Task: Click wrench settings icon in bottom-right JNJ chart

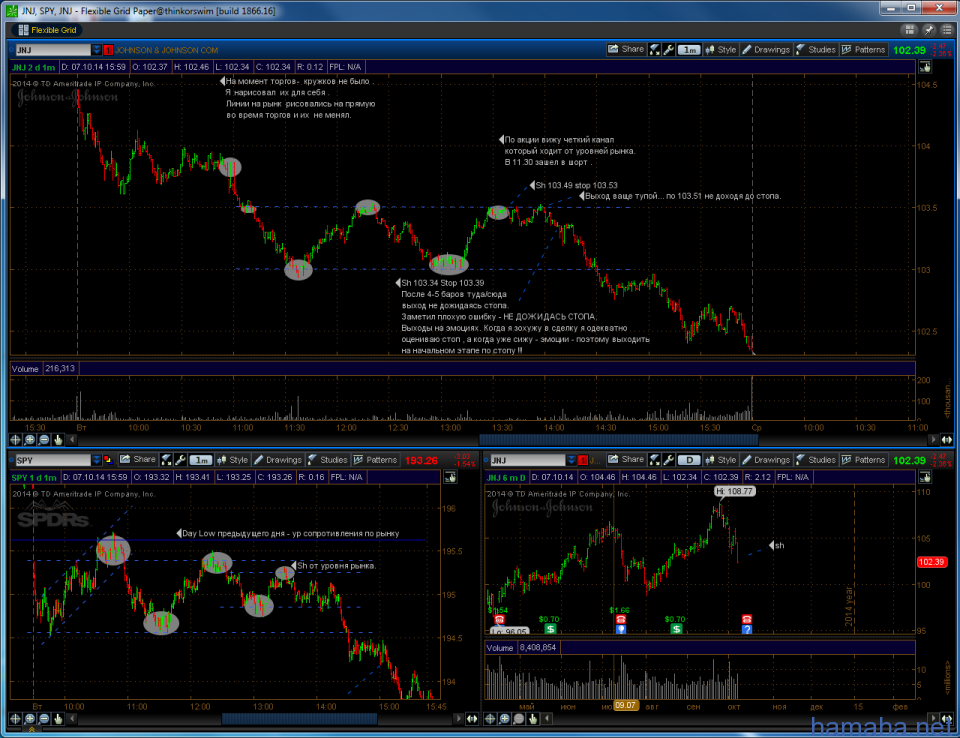Action: (669, 460)
